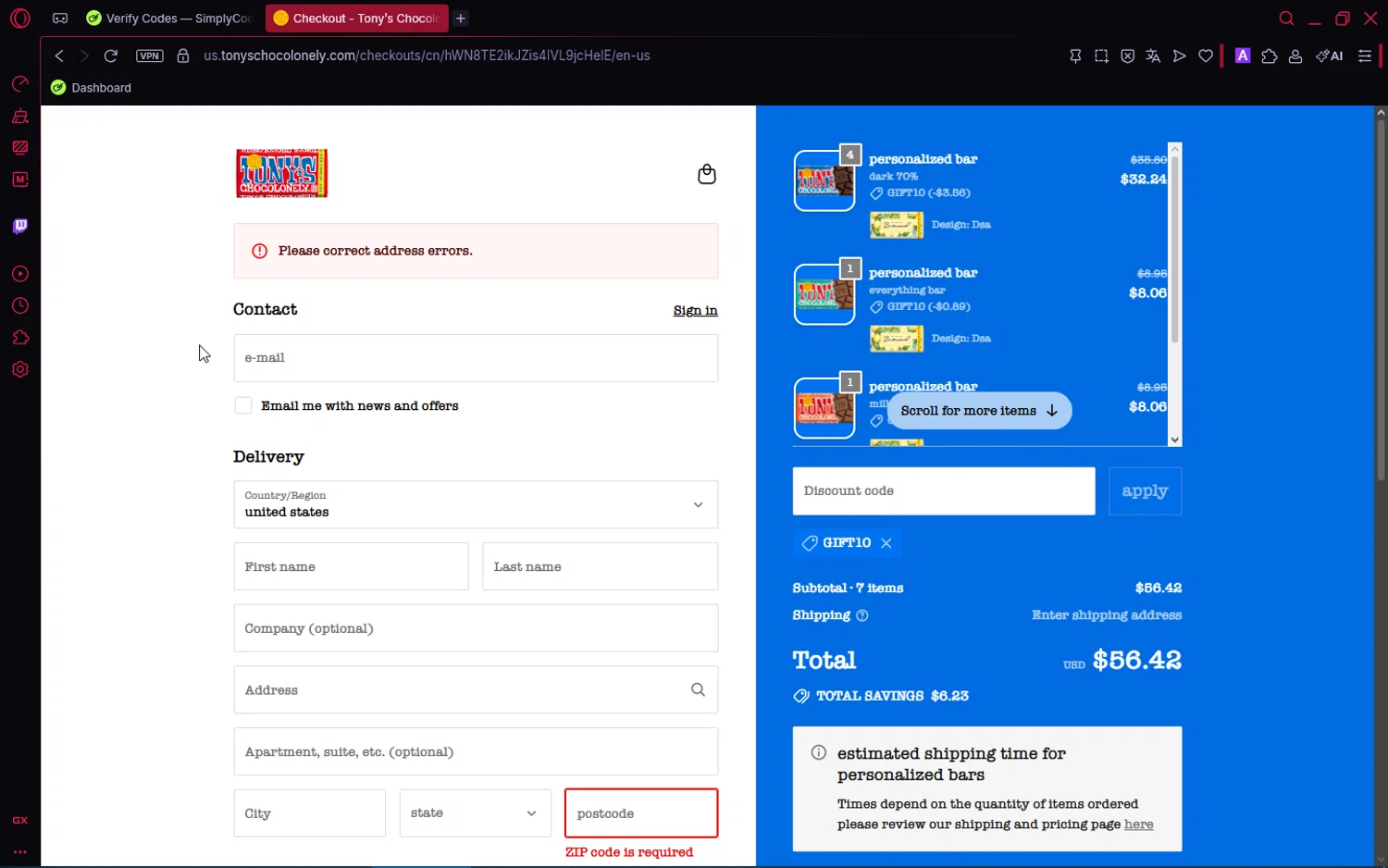Take a snapshot using toolbar icon
This screenshot has height=868, width=1388.
(x=1101, y=56)
